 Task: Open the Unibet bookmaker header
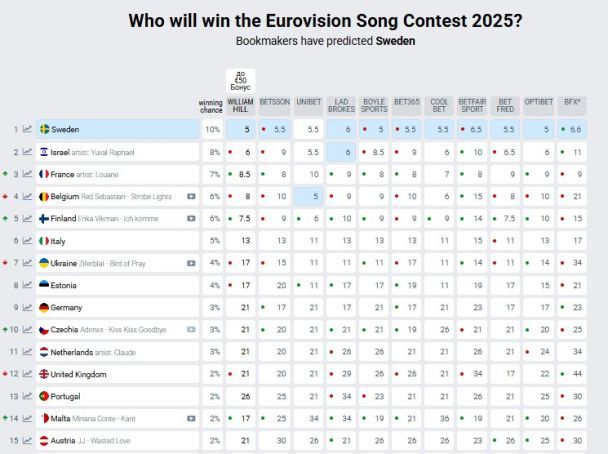tap(309, 102)
